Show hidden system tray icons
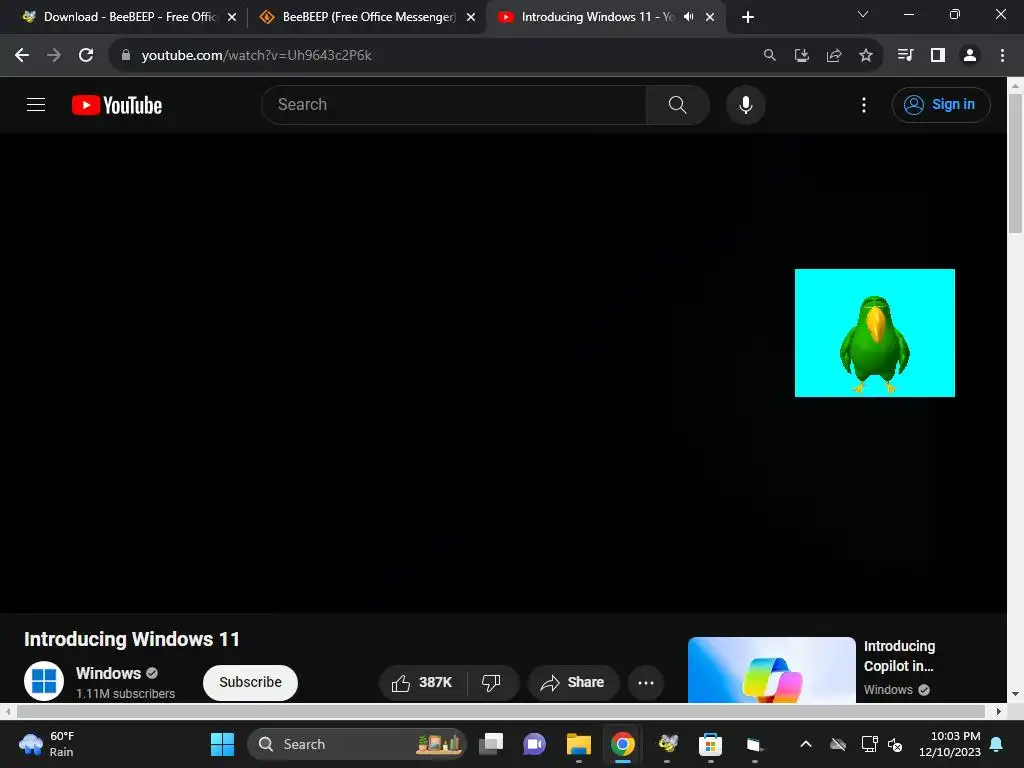The image size is (1024, 768). pyautogui.click(x=806, y=744)
